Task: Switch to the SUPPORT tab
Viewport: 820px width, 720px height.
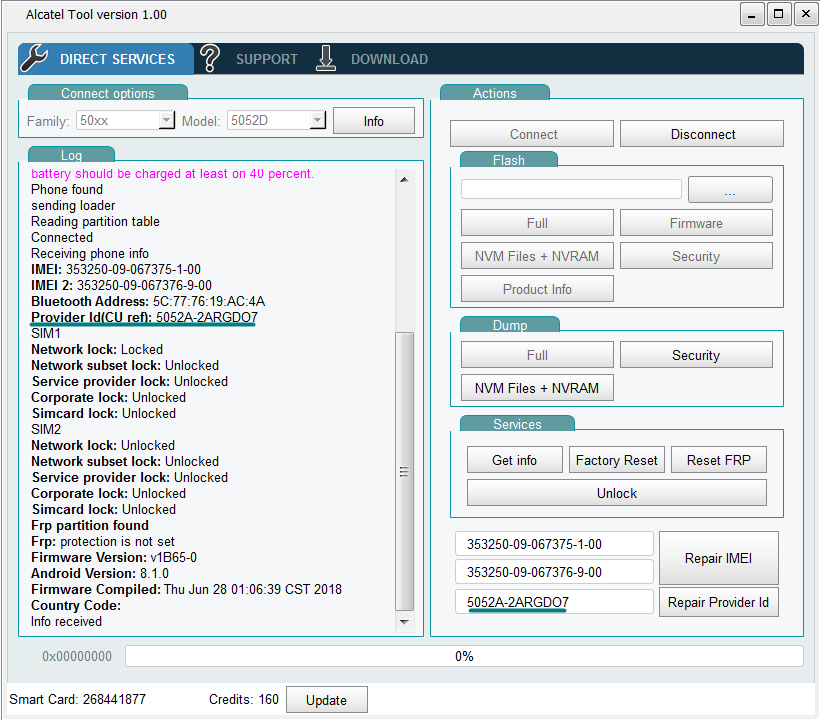Action: pos(267,59)
